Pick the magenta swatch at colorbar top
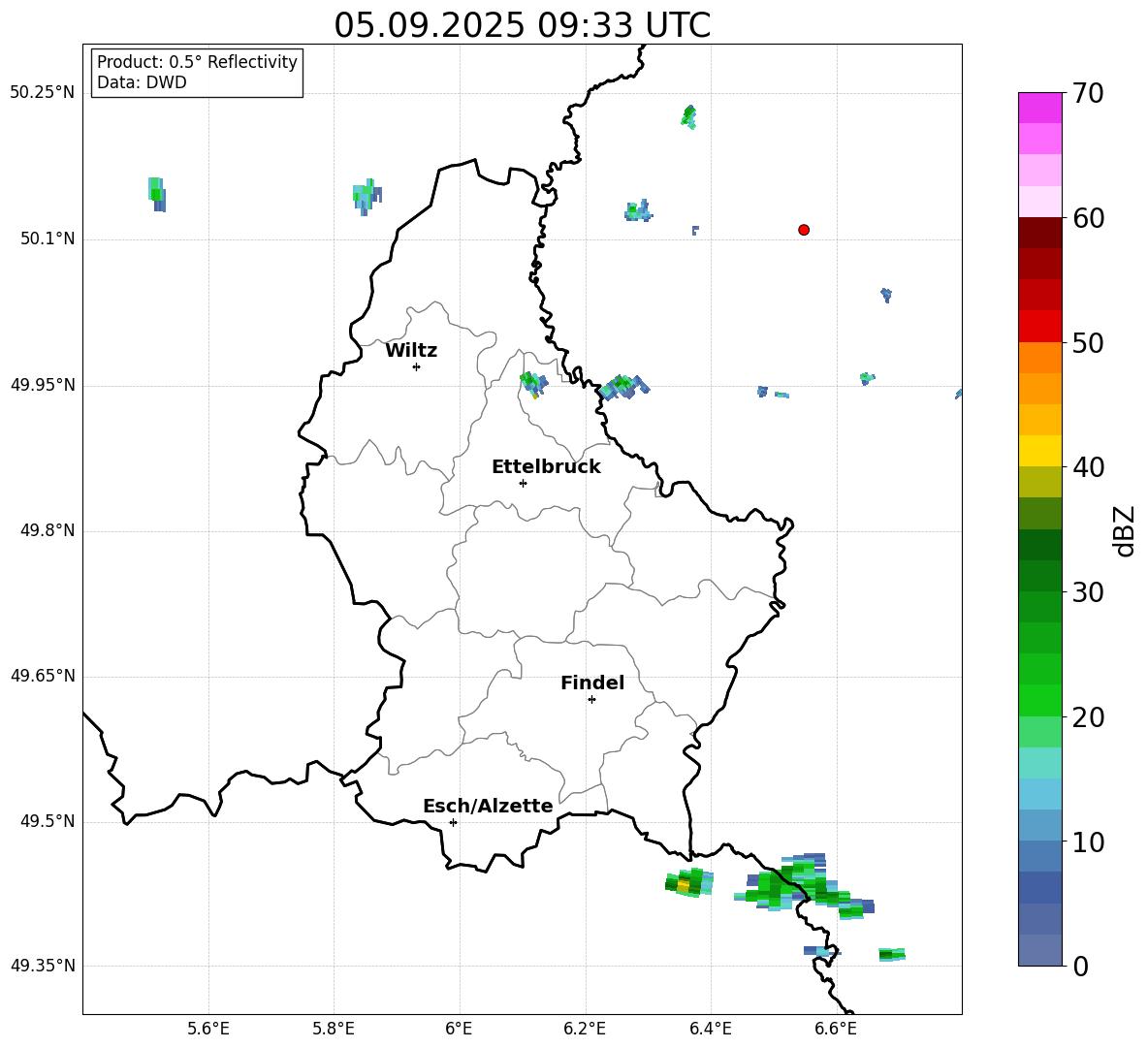The height and width of the screenshot is (1048, 1148). click(1039, 108)
